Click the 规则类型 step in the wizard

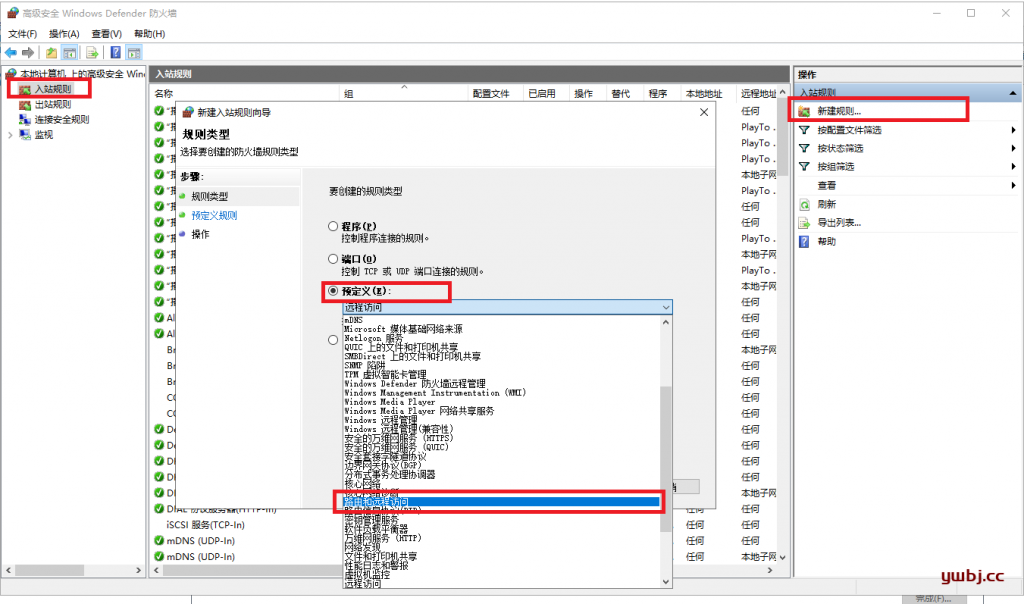[210, 197]
